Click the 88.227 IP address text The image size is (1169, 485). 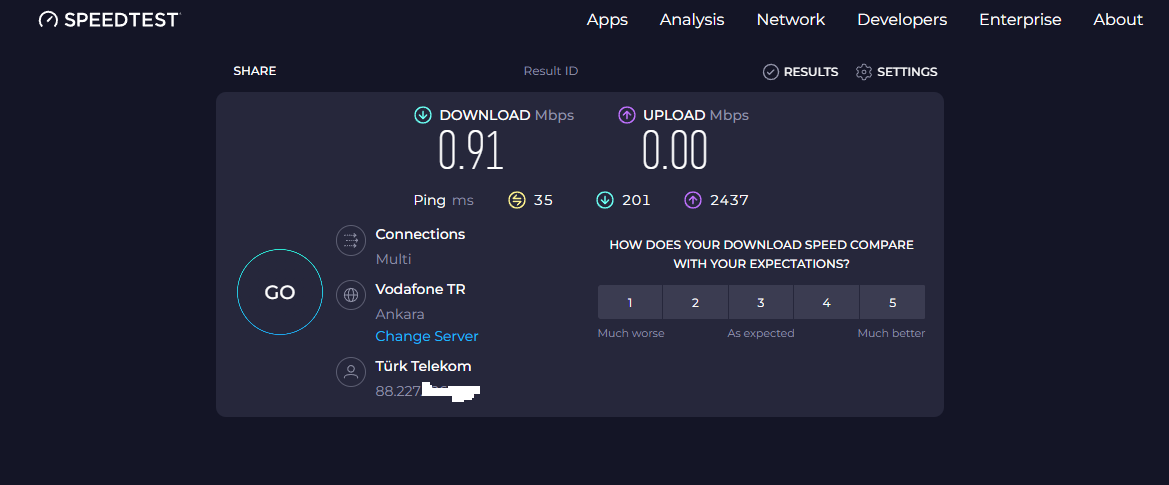pos(399,391)
